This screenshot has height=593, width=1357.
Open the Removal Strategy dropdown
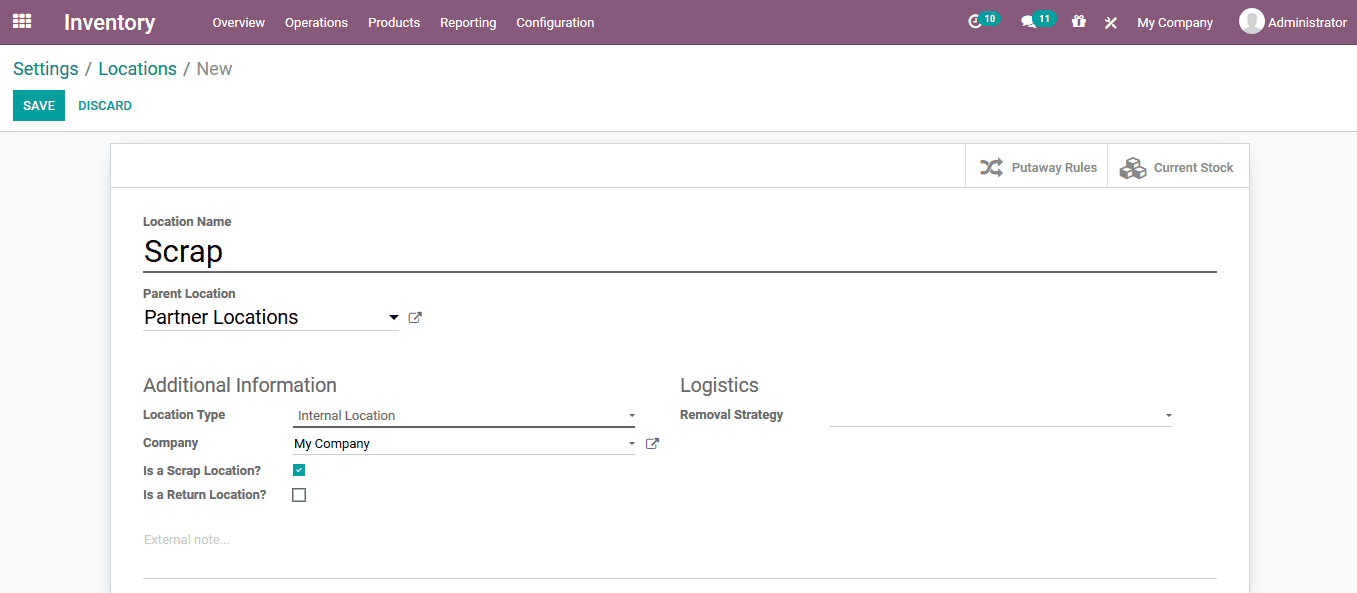pyautogui.click(x=1167, y=415)
